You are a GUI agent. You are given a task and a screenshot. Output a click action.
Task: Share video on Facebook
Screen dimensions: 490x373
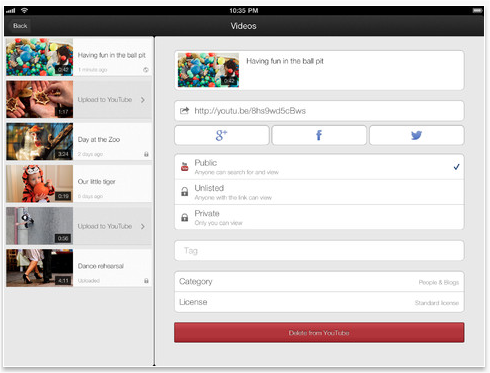tap(319, 135)
